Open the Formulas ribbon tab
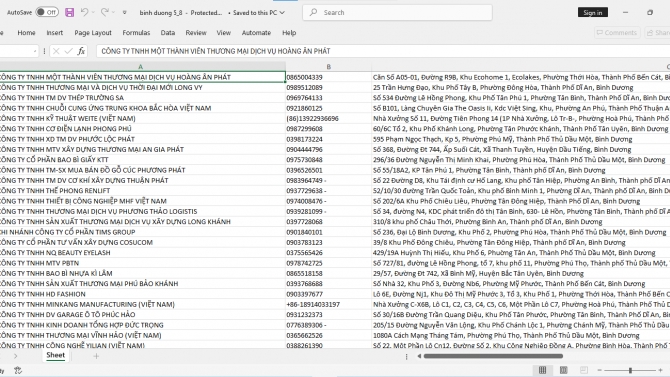The image size is (670, 377). [136, 32]
